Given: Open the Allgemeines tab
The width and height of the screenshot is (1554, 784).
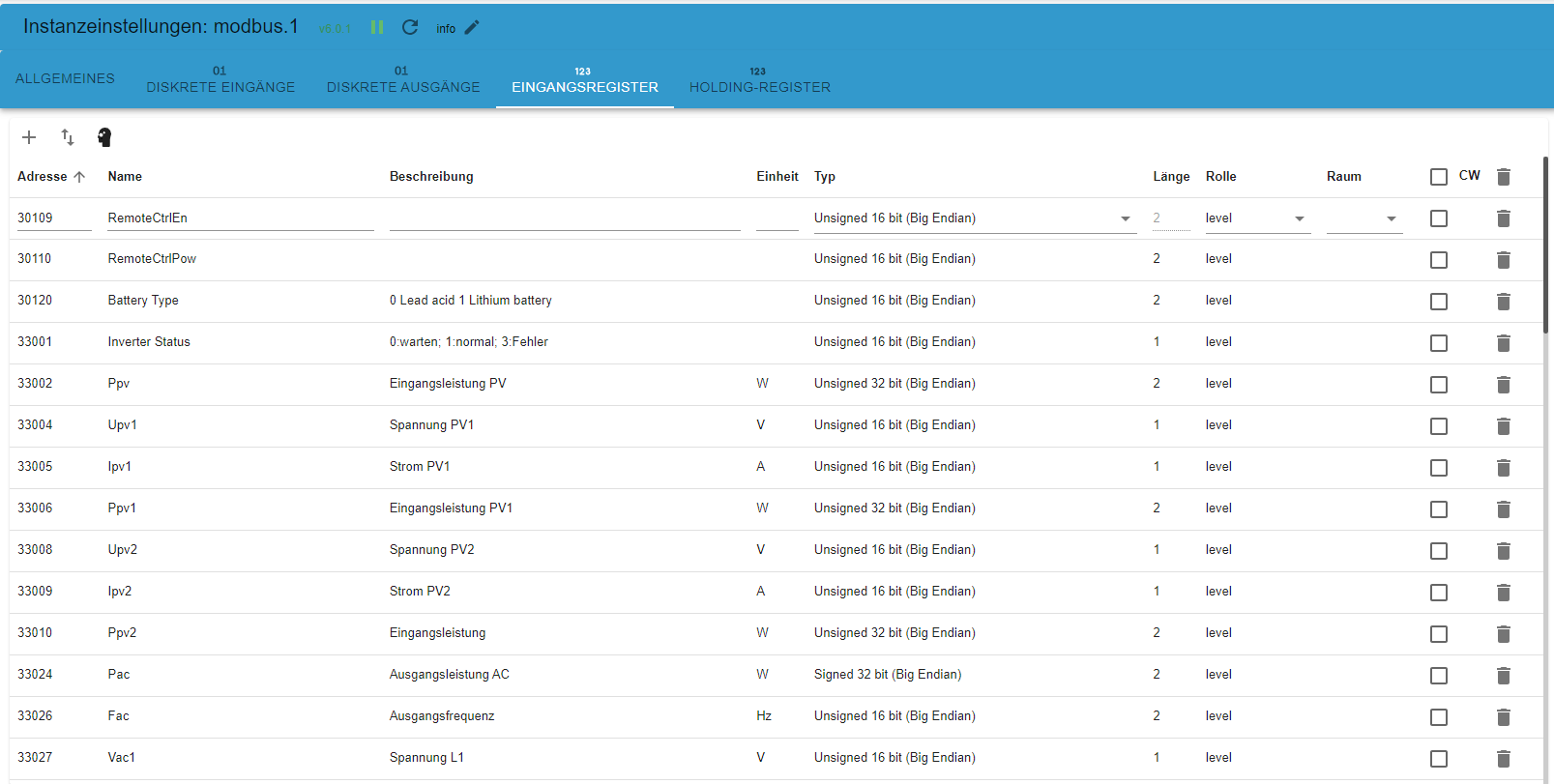Looking at the screenshot, I should click(65, 78).
